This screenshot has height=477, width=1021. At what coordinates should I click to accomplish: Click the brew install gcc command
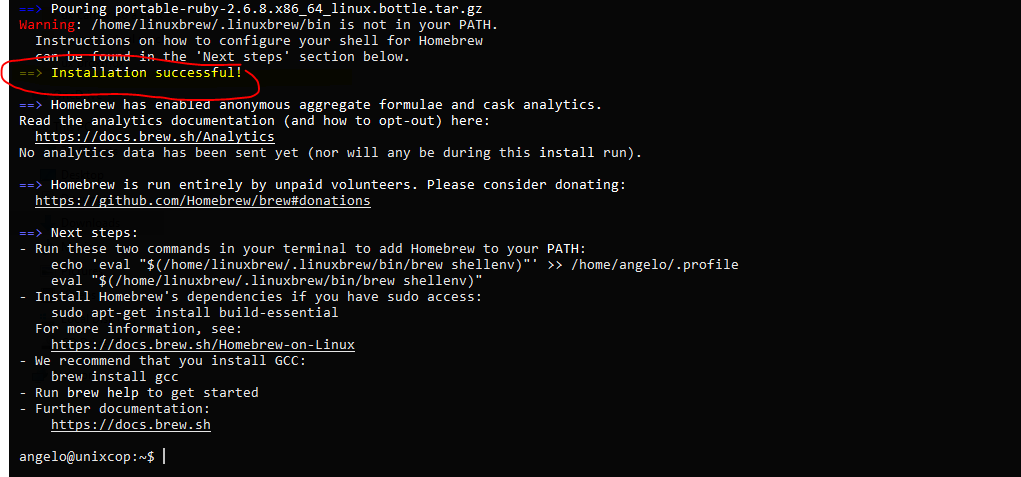point(115,376)
